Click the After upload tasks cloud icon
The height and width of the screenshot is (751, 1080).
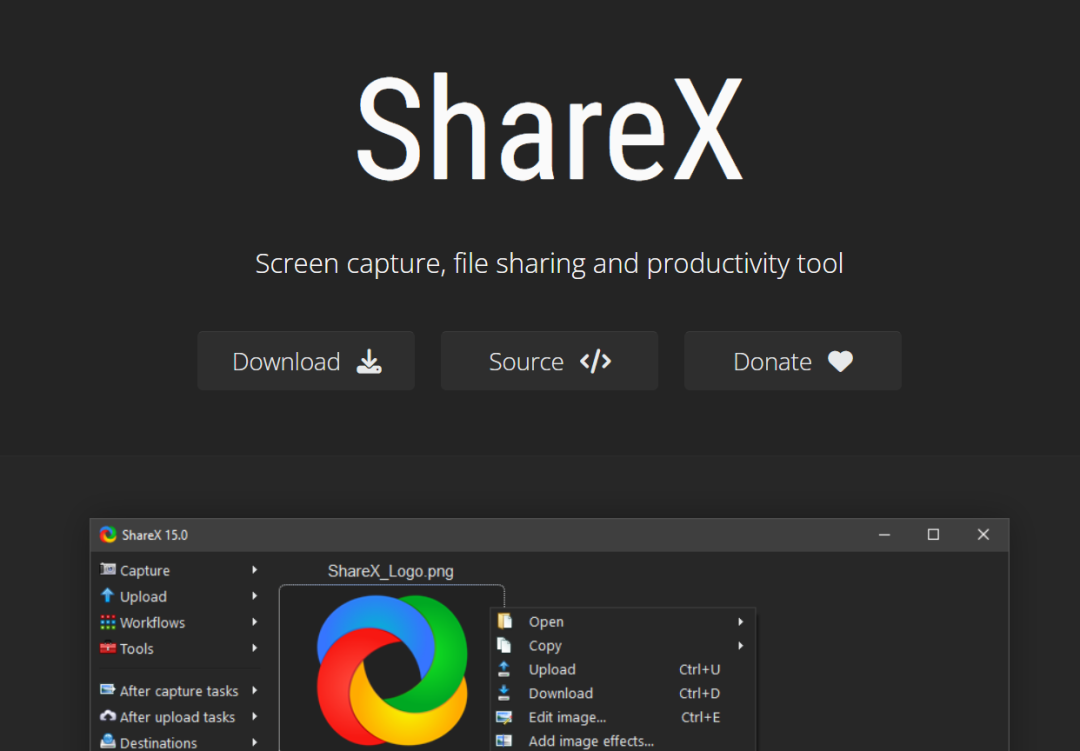[x=107, y=716]
